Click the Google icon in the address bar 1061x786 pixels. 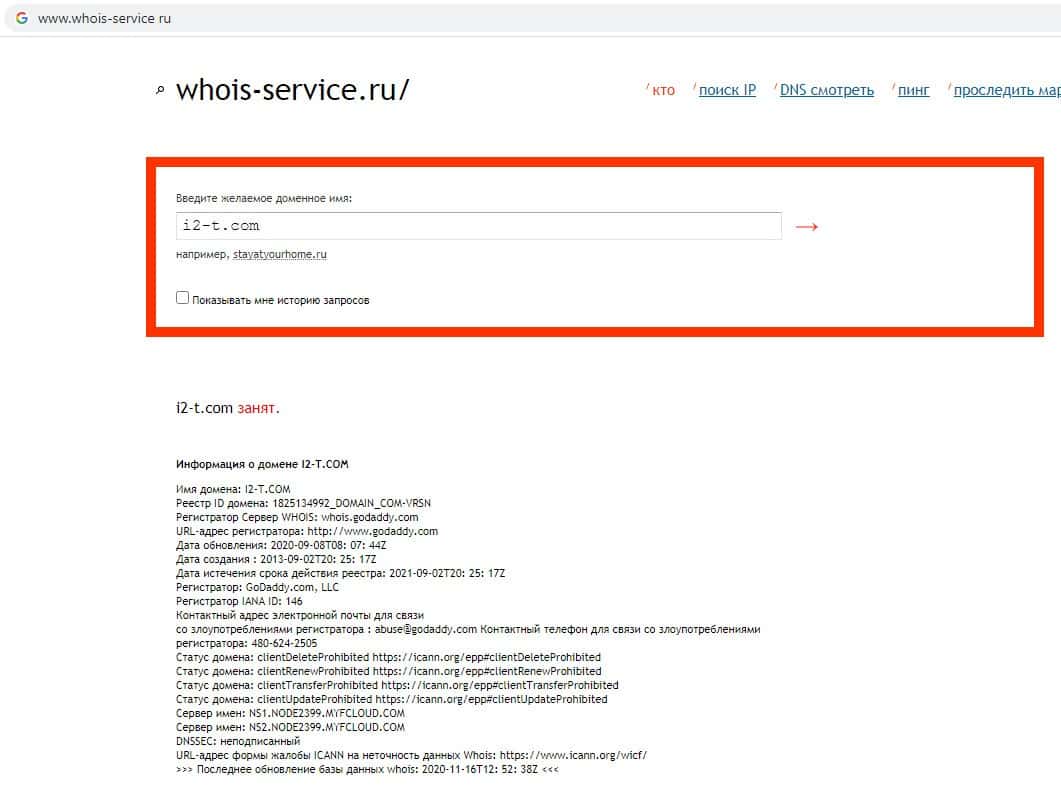pyautogui.click(x=22, y=18)
